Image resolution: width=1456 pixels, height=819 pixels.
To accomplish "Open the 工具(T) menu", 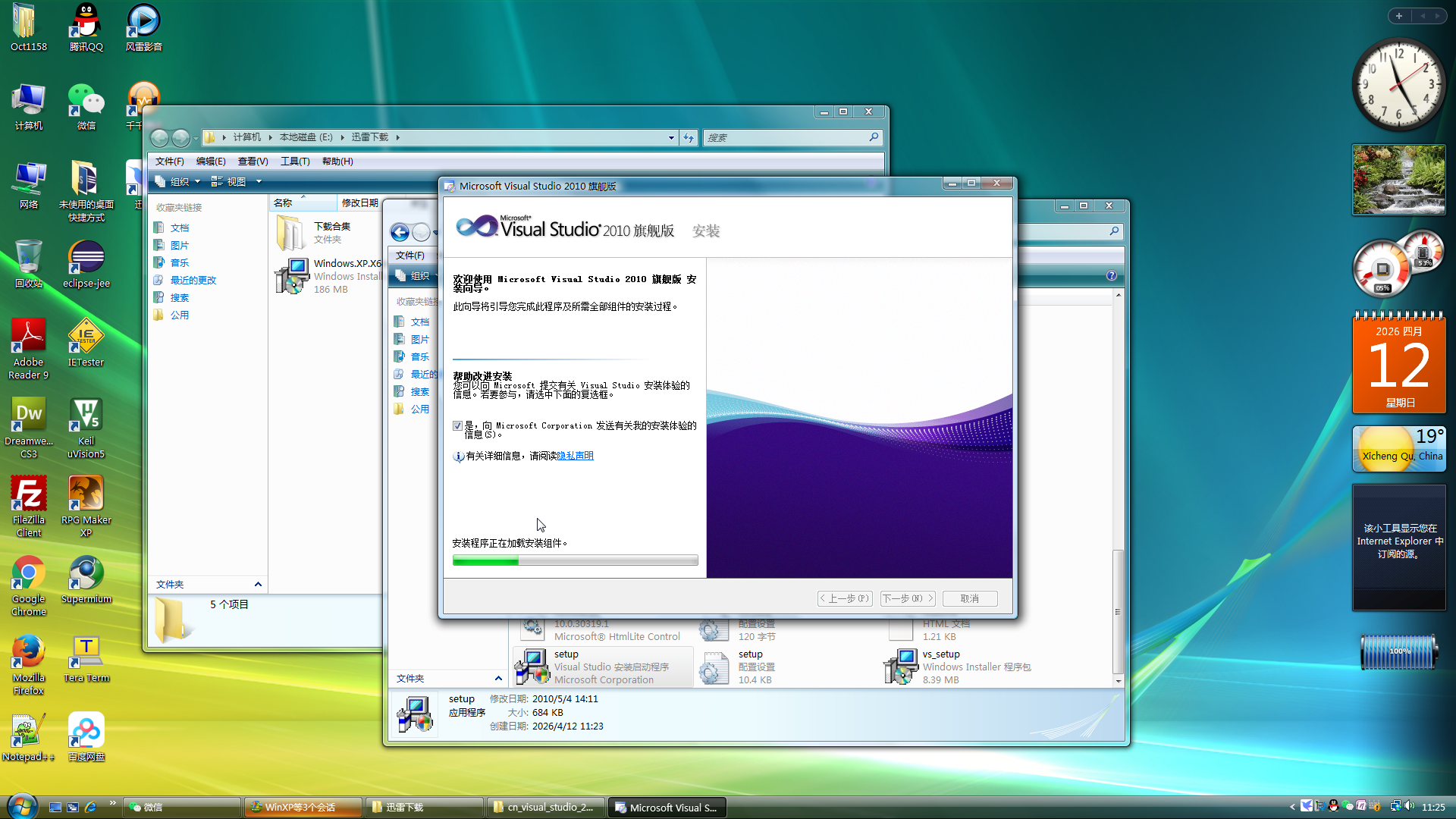I will coord(295,162).
